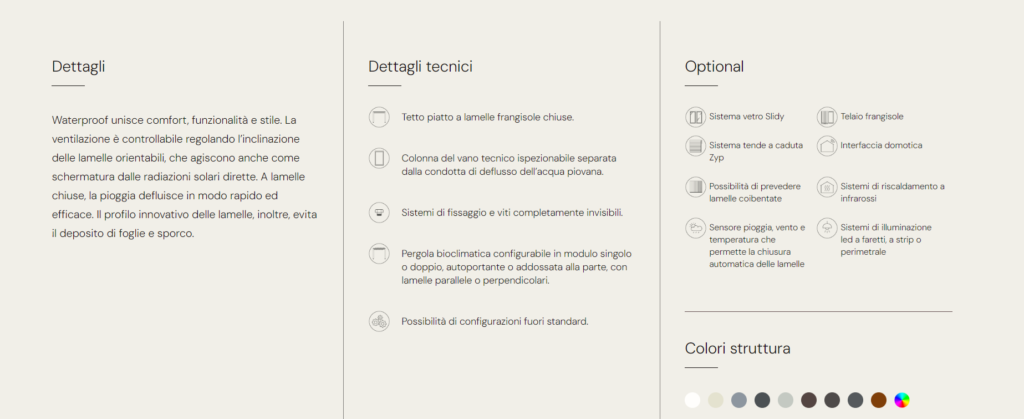Image resolution: width=1024 pixels, height=419 pixels.
Task: Click the configurazioni fuori standard gears icon
Action: pos(379,321)
